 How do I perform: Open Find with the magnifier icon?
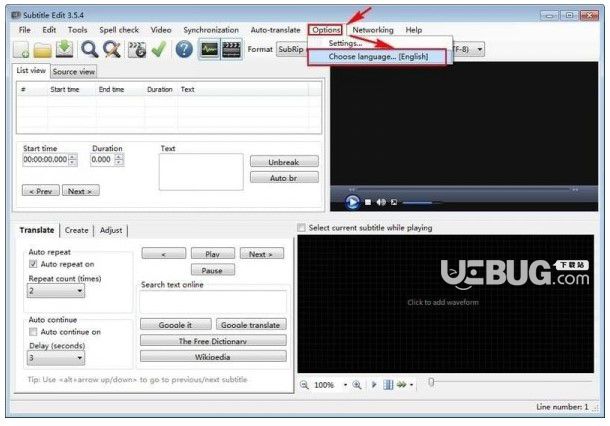tap(89, 49)
